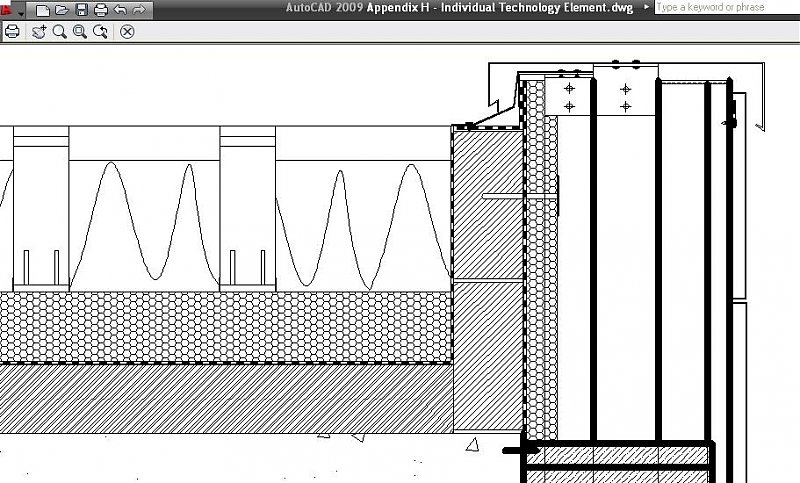Redo the last undone action
Screen dimensions: 800x483
139,10
